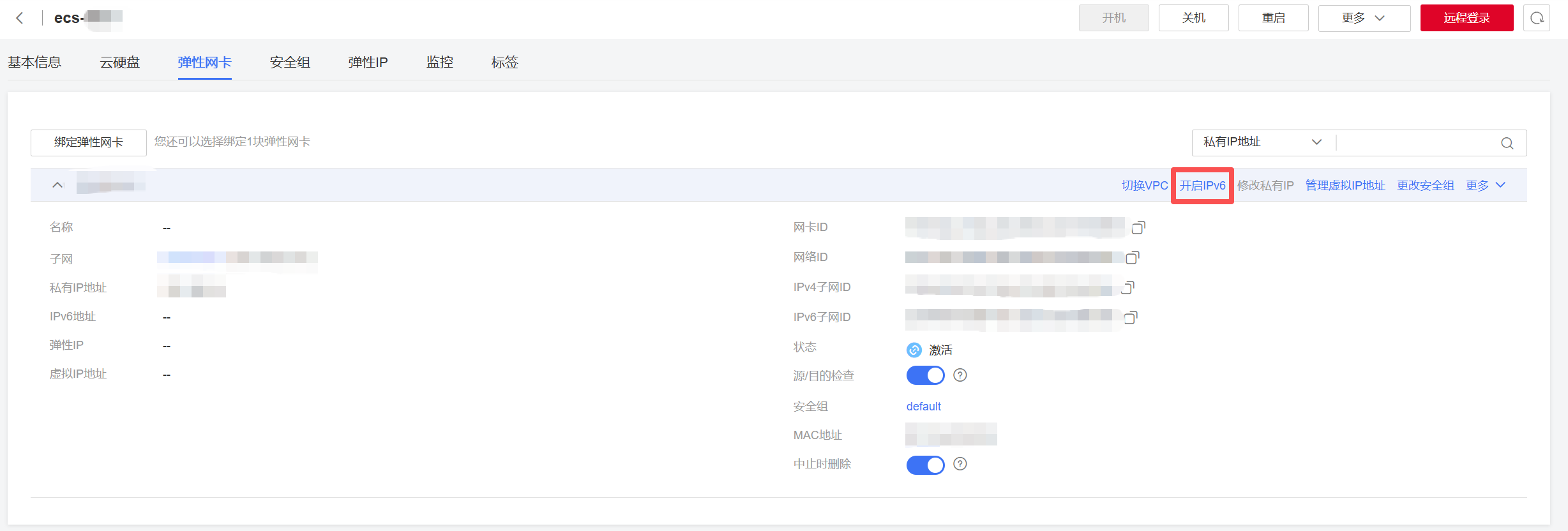Screen dimensions: 1568x531
Task: Collapse the network card details row
Action: pyautogui.click(x=57, y=185)
